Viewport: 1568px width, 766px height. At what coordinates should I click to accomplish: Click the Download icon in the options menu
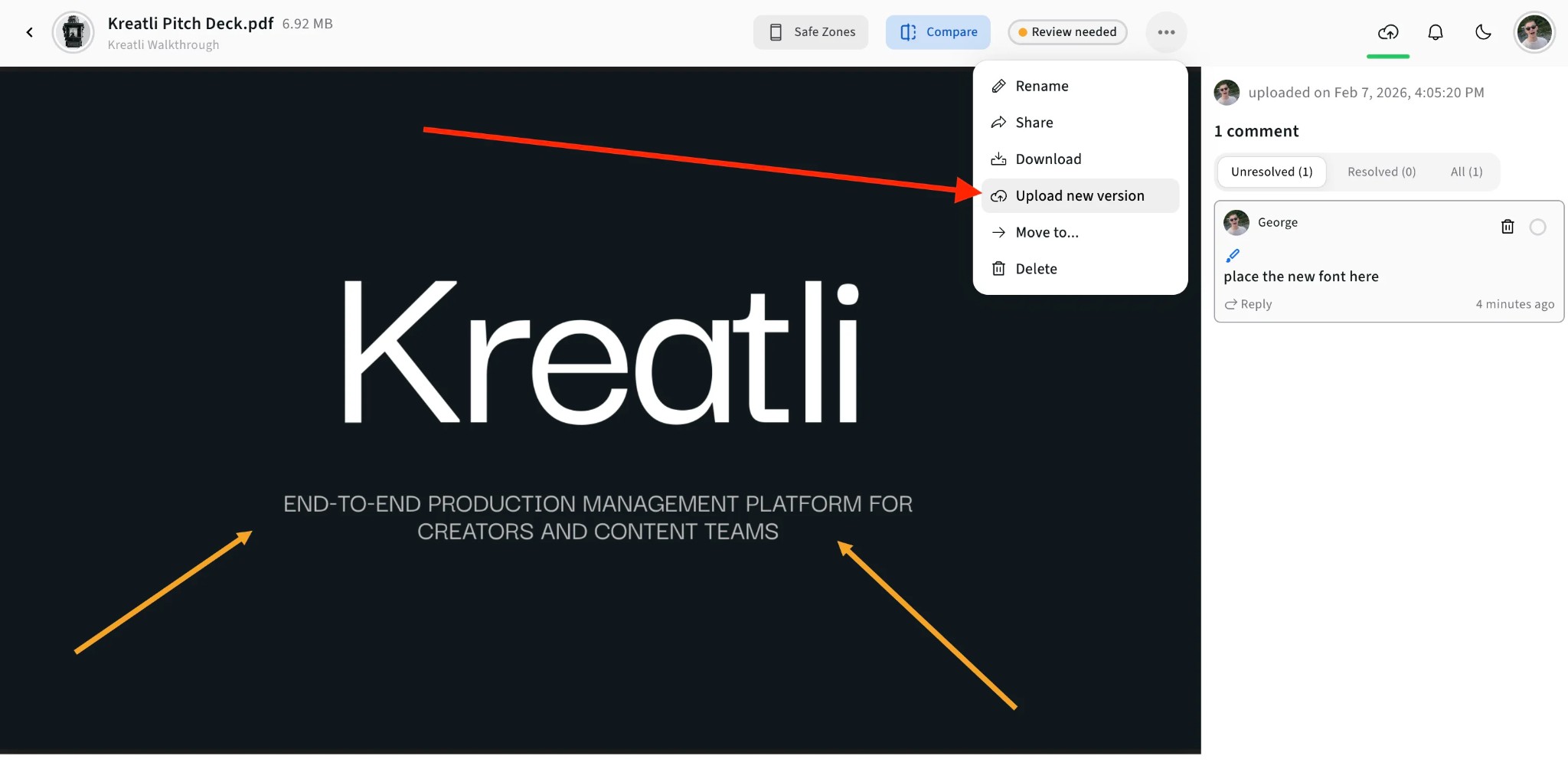(x=999, y=159)
